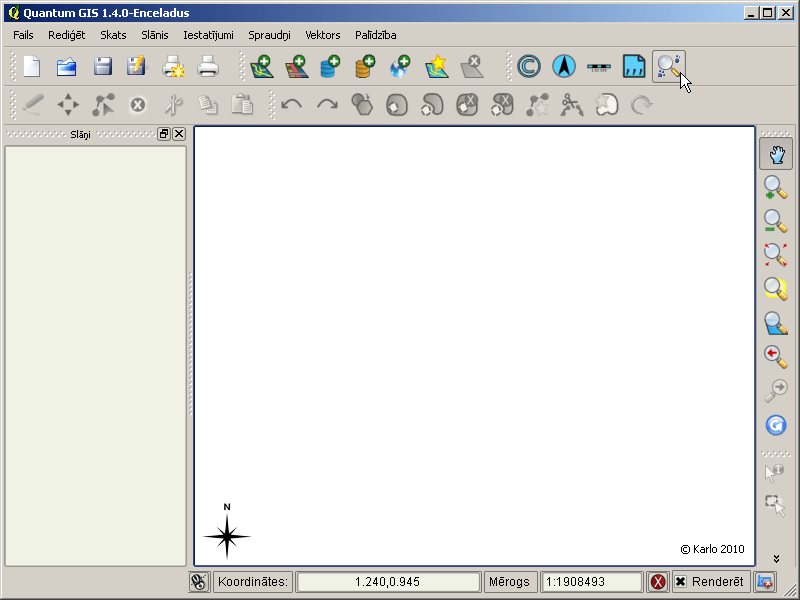Select the Move Feature tool
800x600 pixels.
[68, 105]
